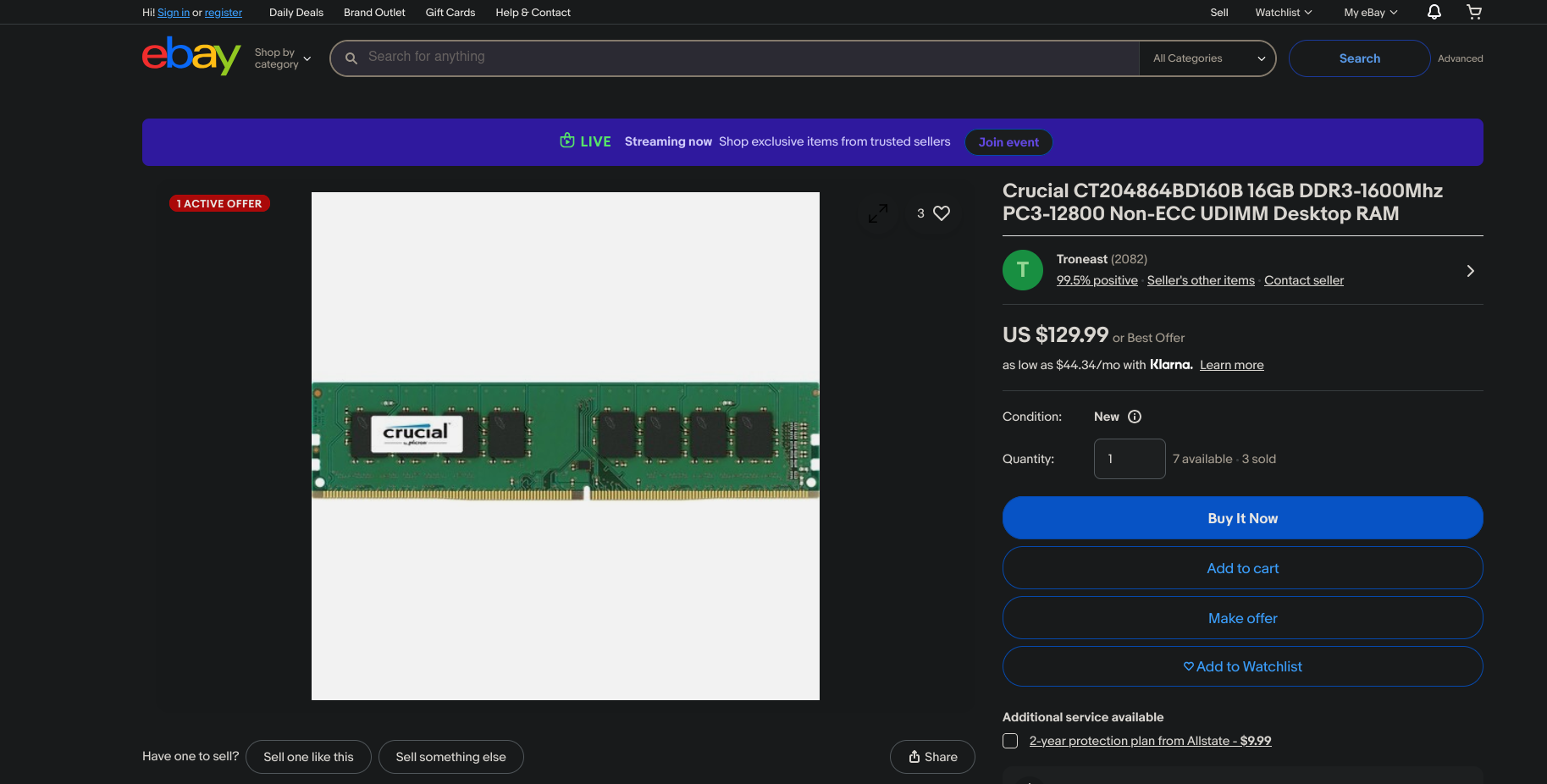Open Klarna Learn more link

pos(1232,365)
